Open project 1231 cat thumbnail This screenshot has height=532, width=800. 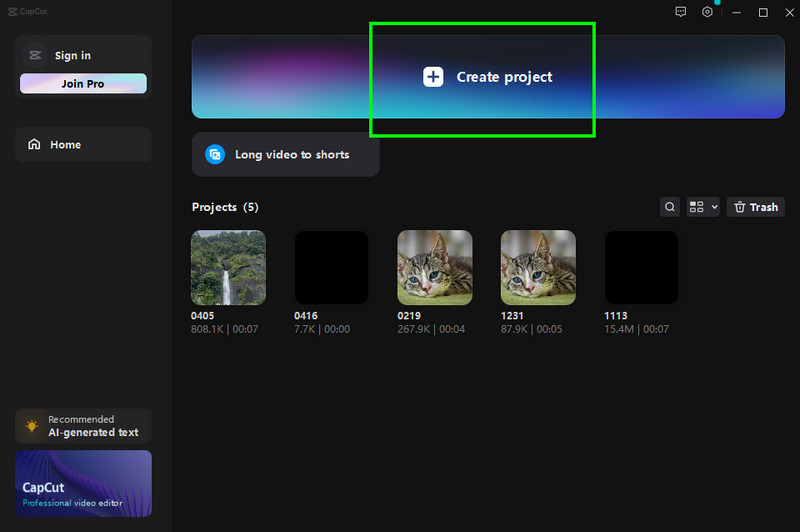pyautogui.click(x=538, y=267)
